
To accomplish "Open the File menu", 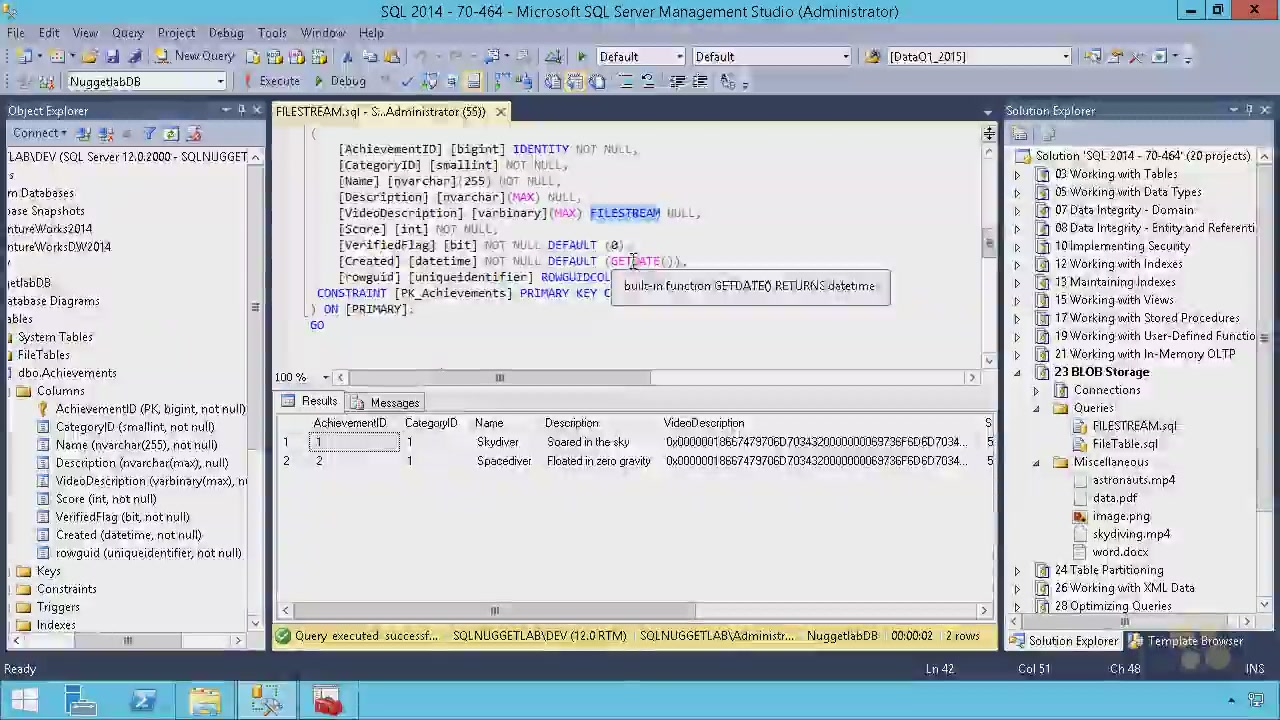I will point(16,33).
